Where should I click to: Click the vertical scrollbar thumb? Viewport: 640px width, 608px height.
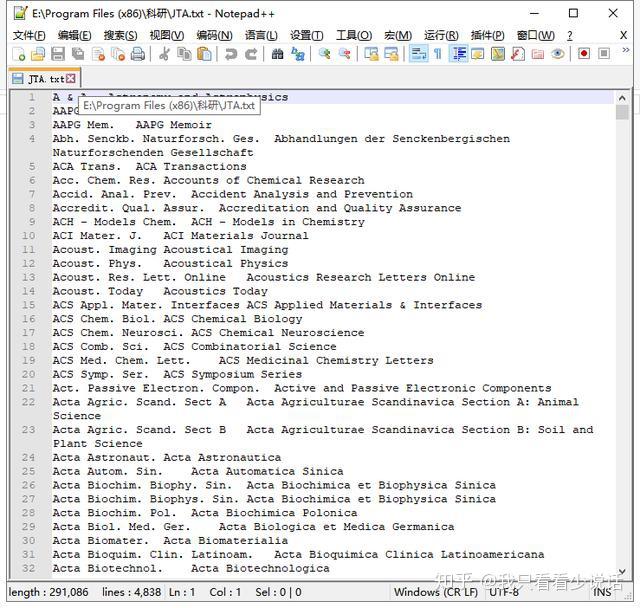pos(622,112)
